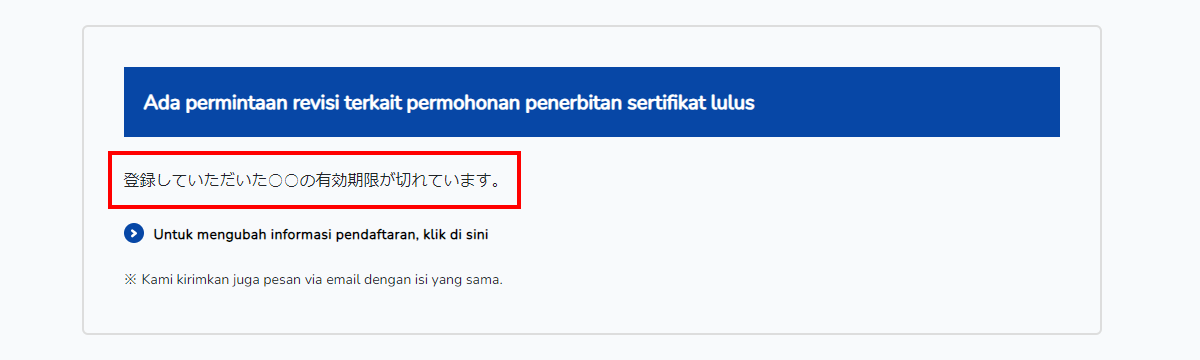
Task: Click the email notification note text
Action: (313, 280)
